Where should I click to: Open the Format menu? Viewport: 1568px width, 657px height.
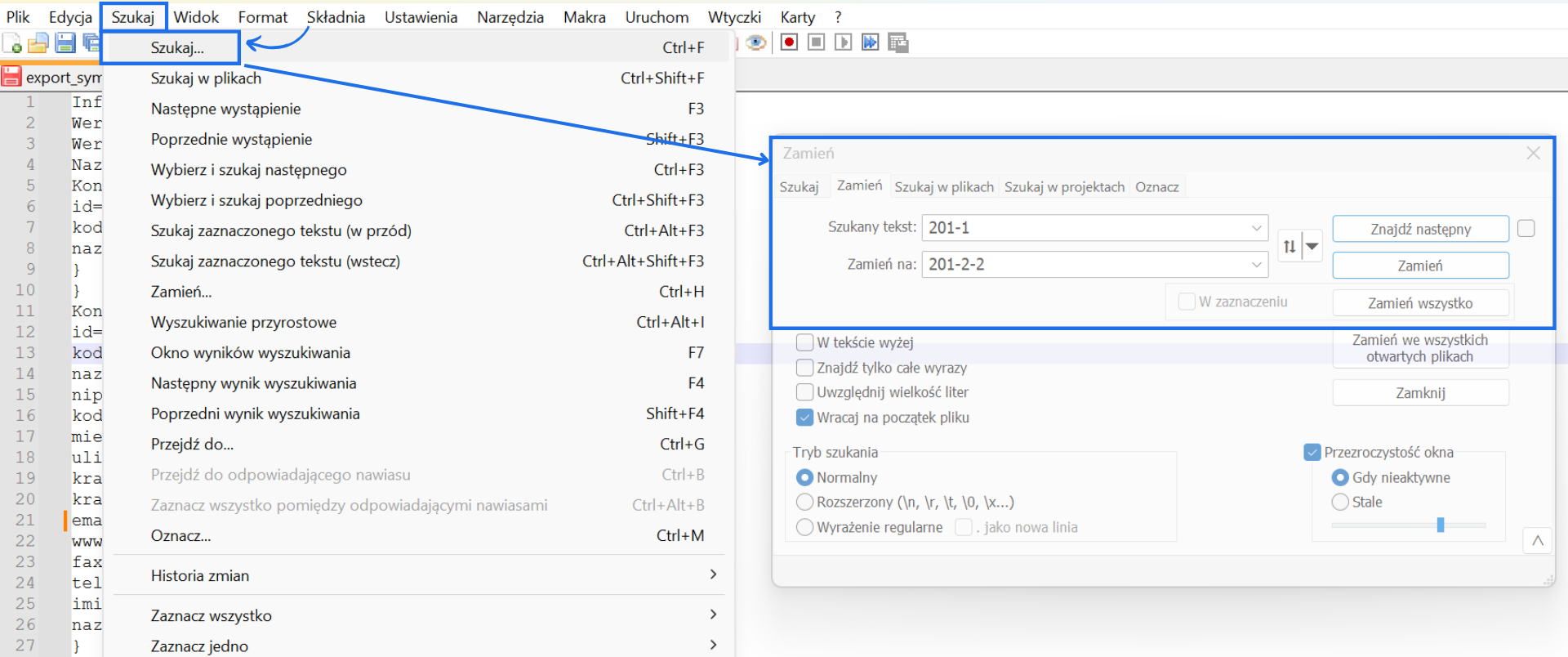[x=263, y=17]
